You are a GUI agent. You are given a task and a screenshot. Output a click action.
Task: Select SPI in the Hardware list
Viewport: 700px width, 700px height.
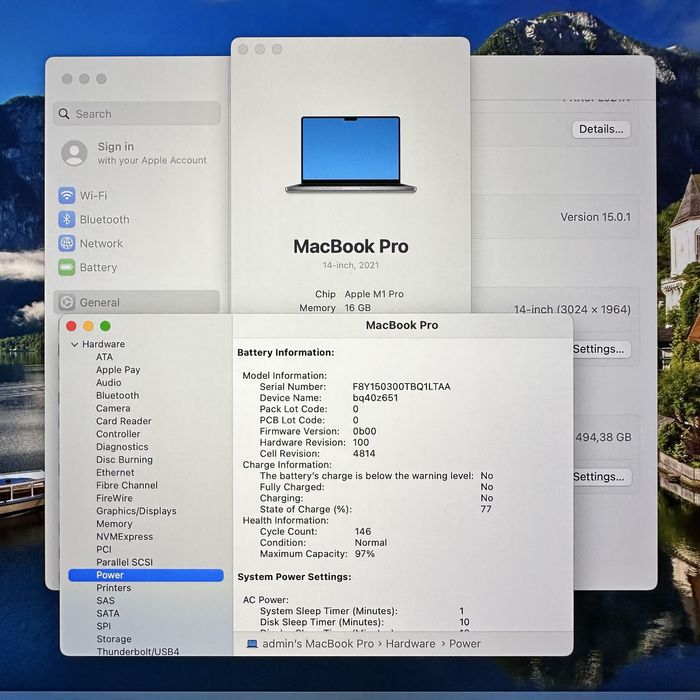click(x=104, y=626)
